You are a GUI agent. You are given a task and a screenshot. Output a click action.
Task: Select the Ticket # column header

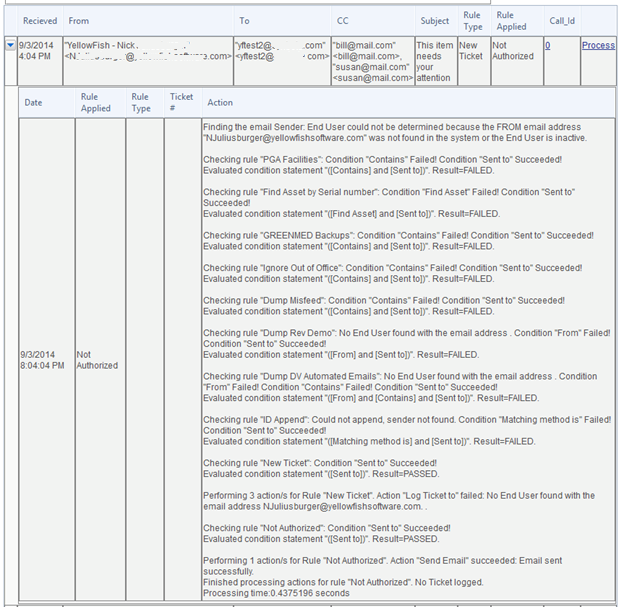pyautogui.click(x=181, y=102)
